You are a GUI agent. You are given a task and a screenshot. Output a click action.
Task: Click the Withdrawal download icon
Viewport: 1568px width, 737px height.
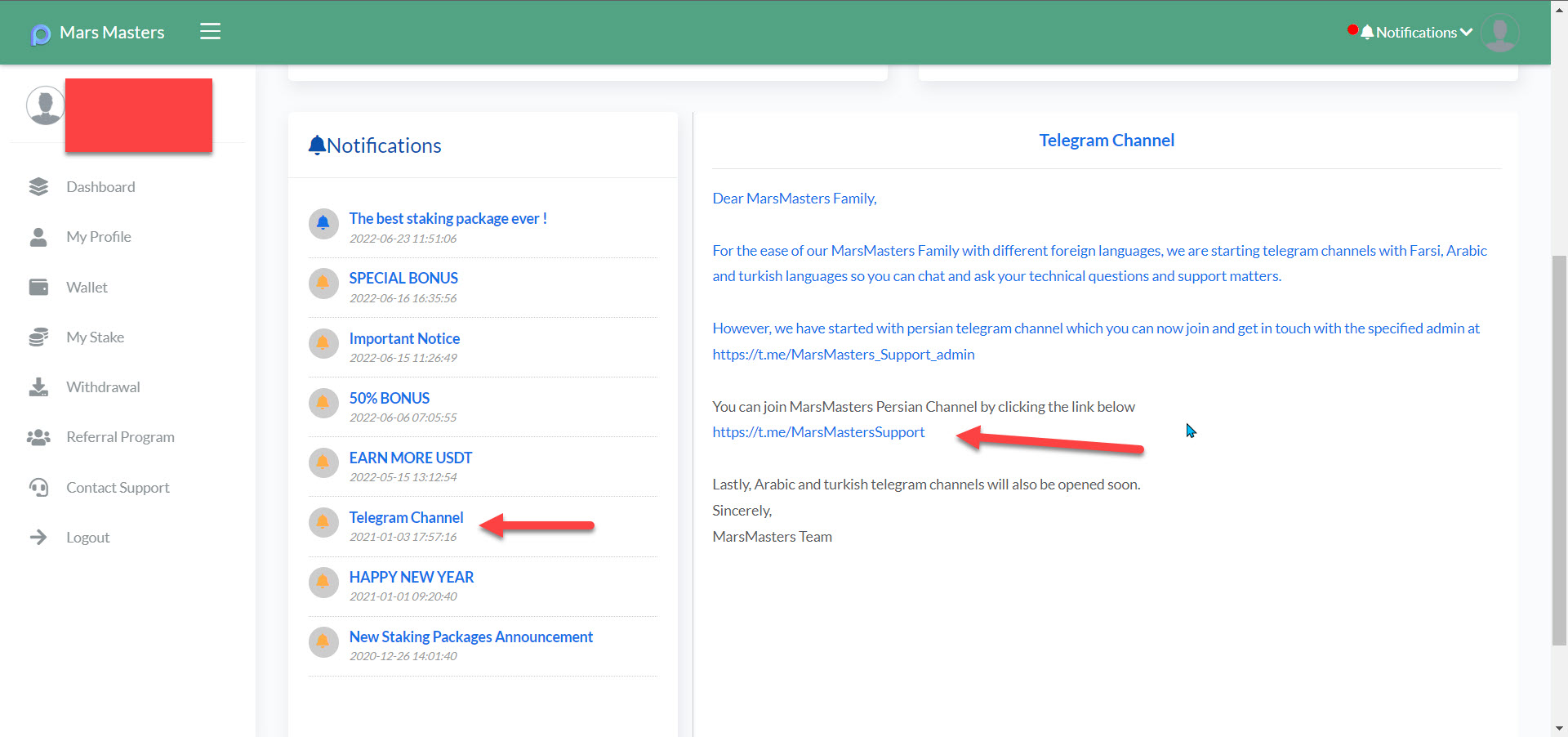click(x=38, y=387)
